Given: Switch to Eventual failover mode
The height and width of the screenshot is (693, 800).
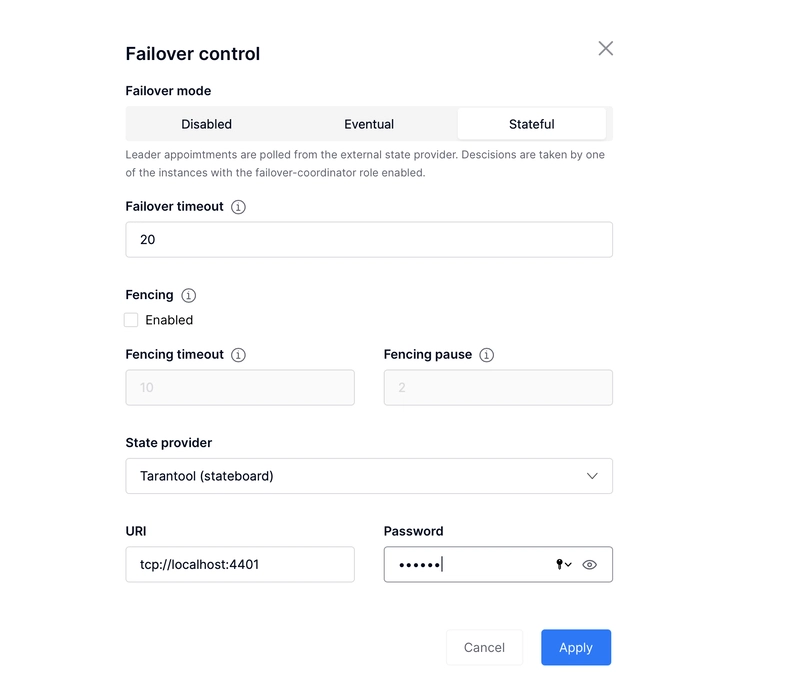Looking at the screenshot, I should tap(369, 124).
